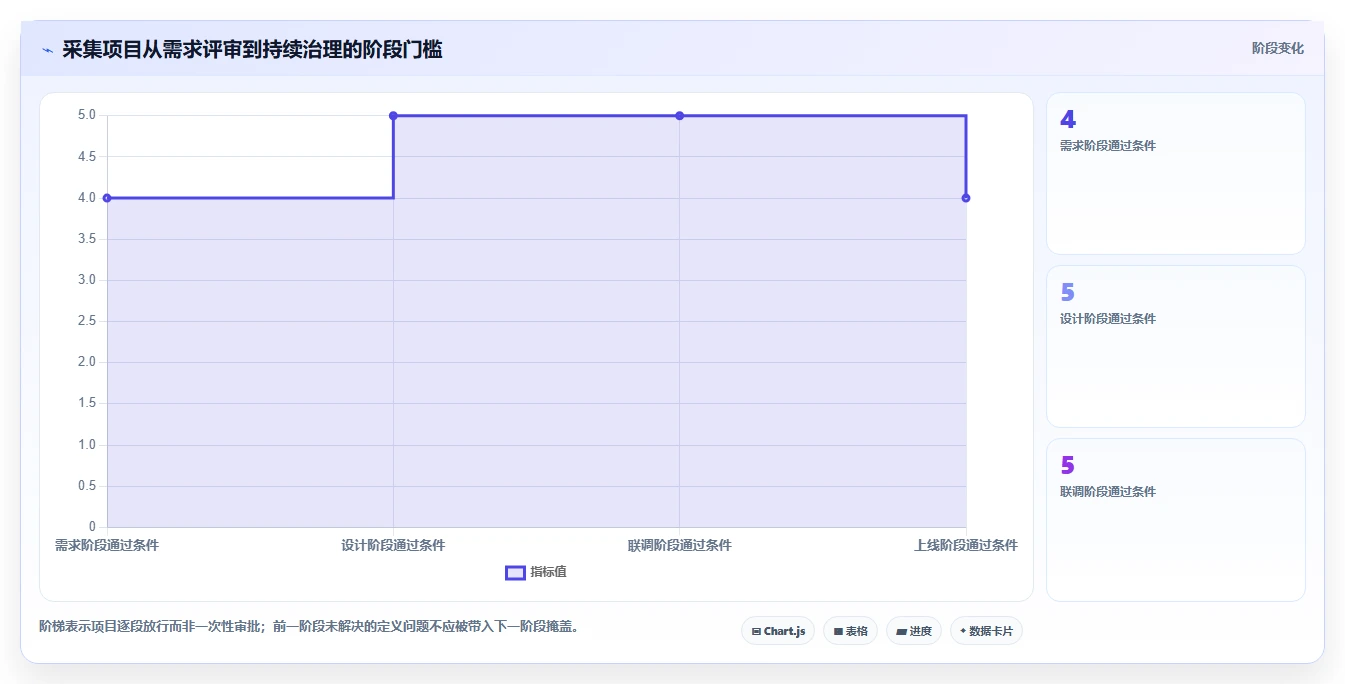The image size is (1345, 684).
Task: Open the card showing 4 需求阶段通过条件
Action: click(x=1176, y=174)
